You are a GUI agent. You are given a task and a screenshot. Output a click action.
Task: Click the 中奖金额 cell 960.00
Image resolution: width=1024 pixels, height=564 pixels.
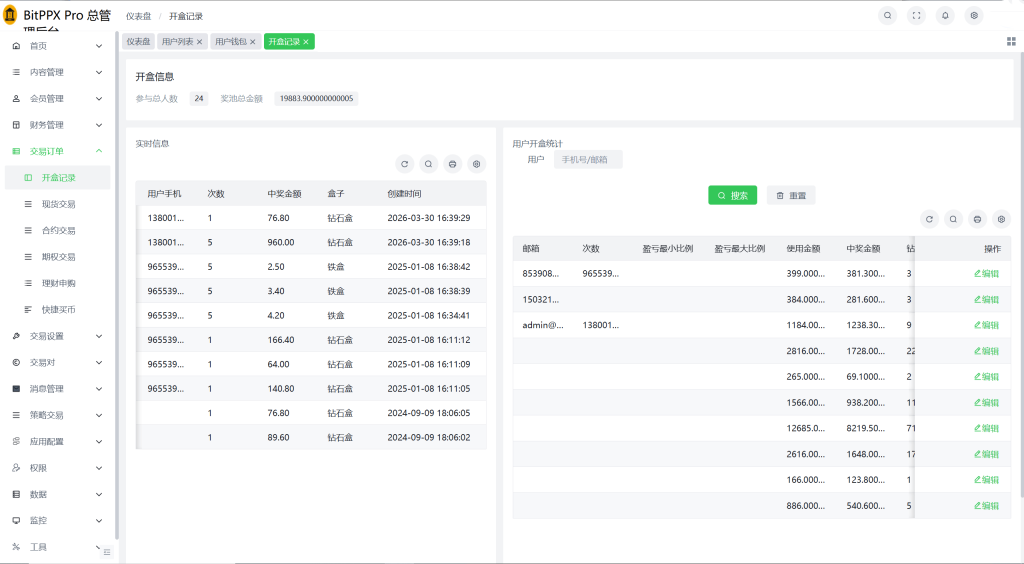tap(281, 242)
